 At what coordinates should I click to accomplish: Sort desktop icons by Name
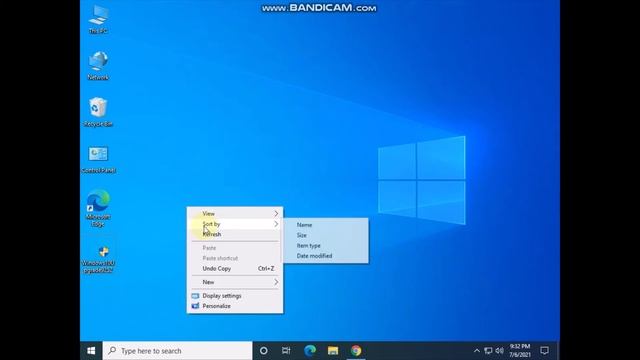coord(326,225)
